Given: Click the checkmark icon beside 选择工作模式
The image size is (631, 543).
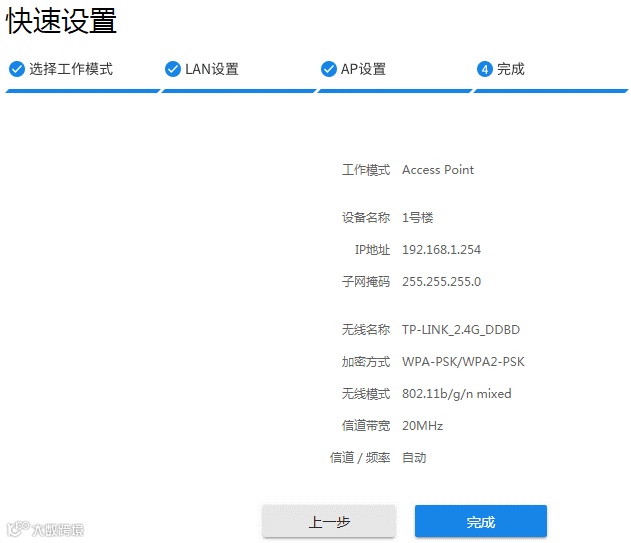Looking at the screenshot, I should [x=17, y=69].
